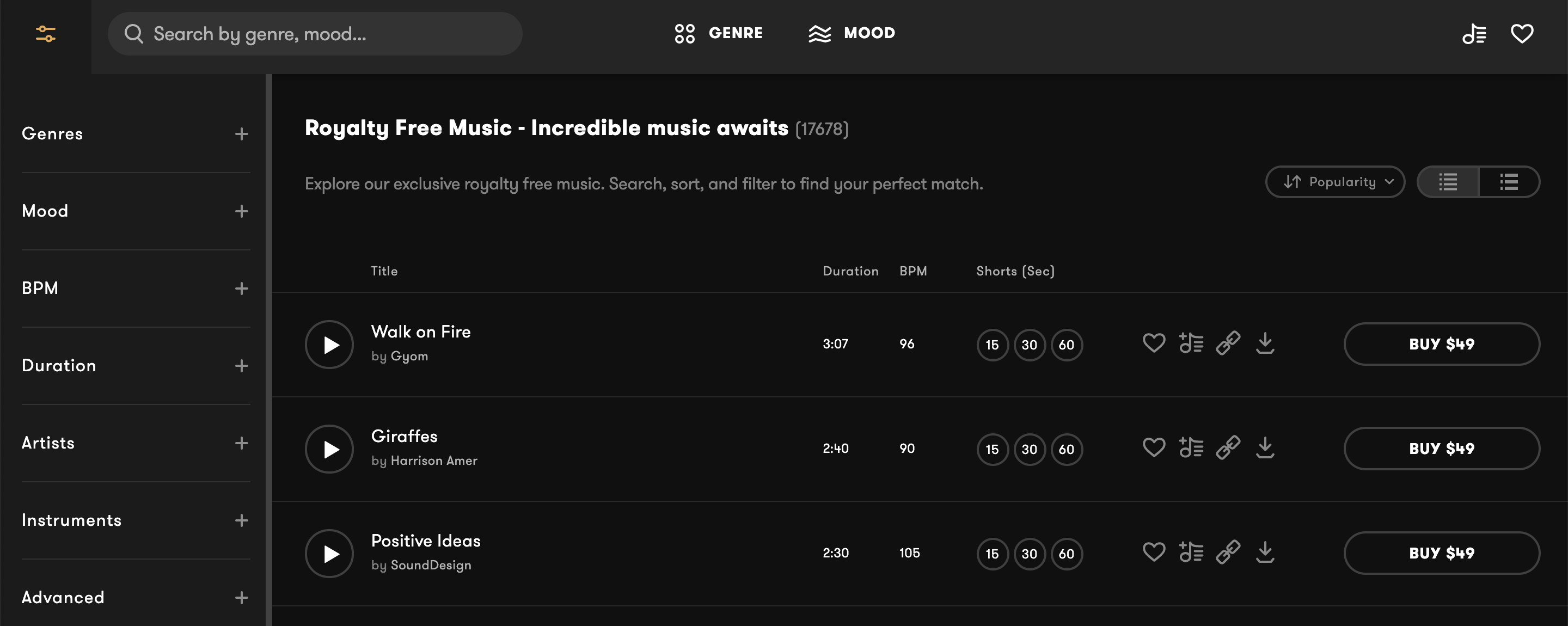Download the Giraffes track
This screenshot has height=626, width=1568.
pos(1265,449)
